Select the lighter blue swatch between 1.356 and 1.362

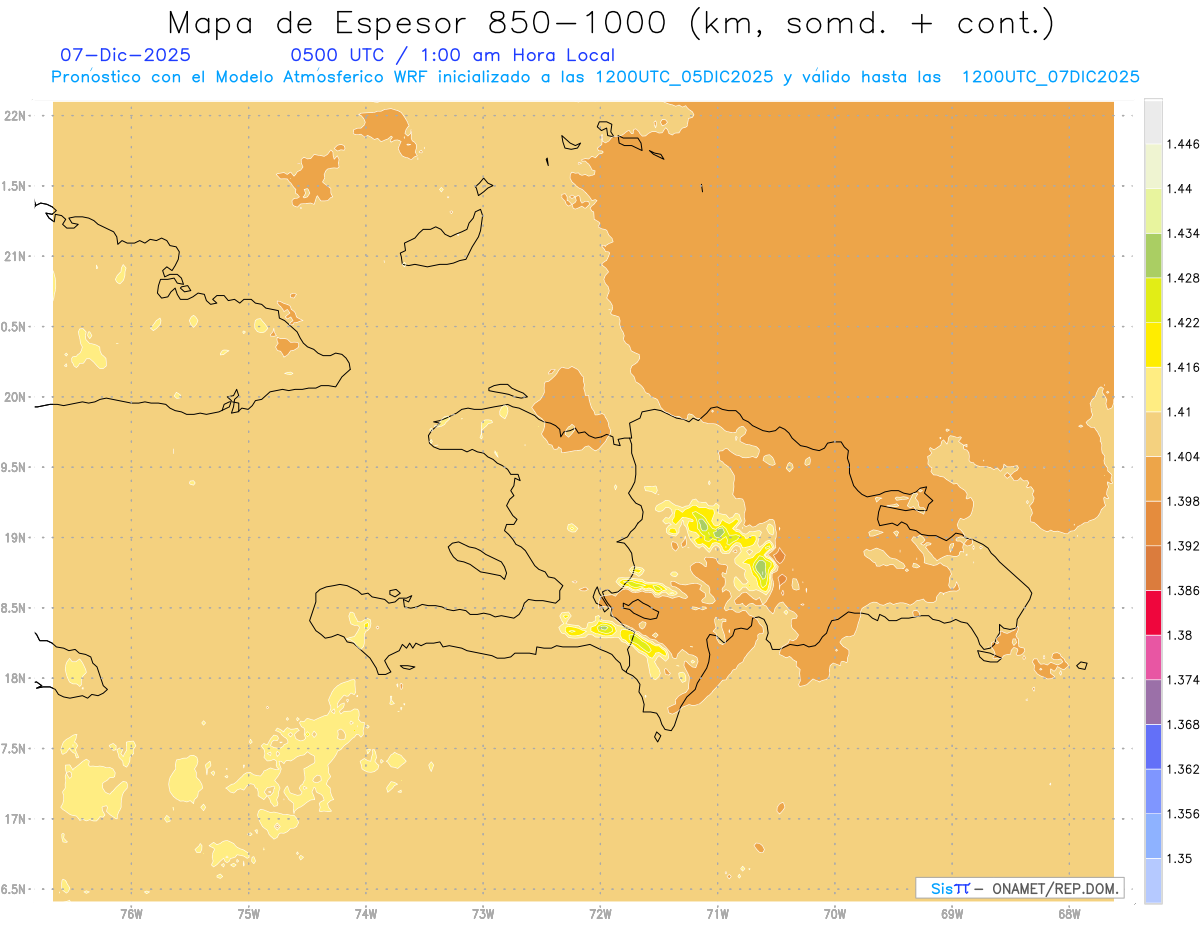[1153, 791]
